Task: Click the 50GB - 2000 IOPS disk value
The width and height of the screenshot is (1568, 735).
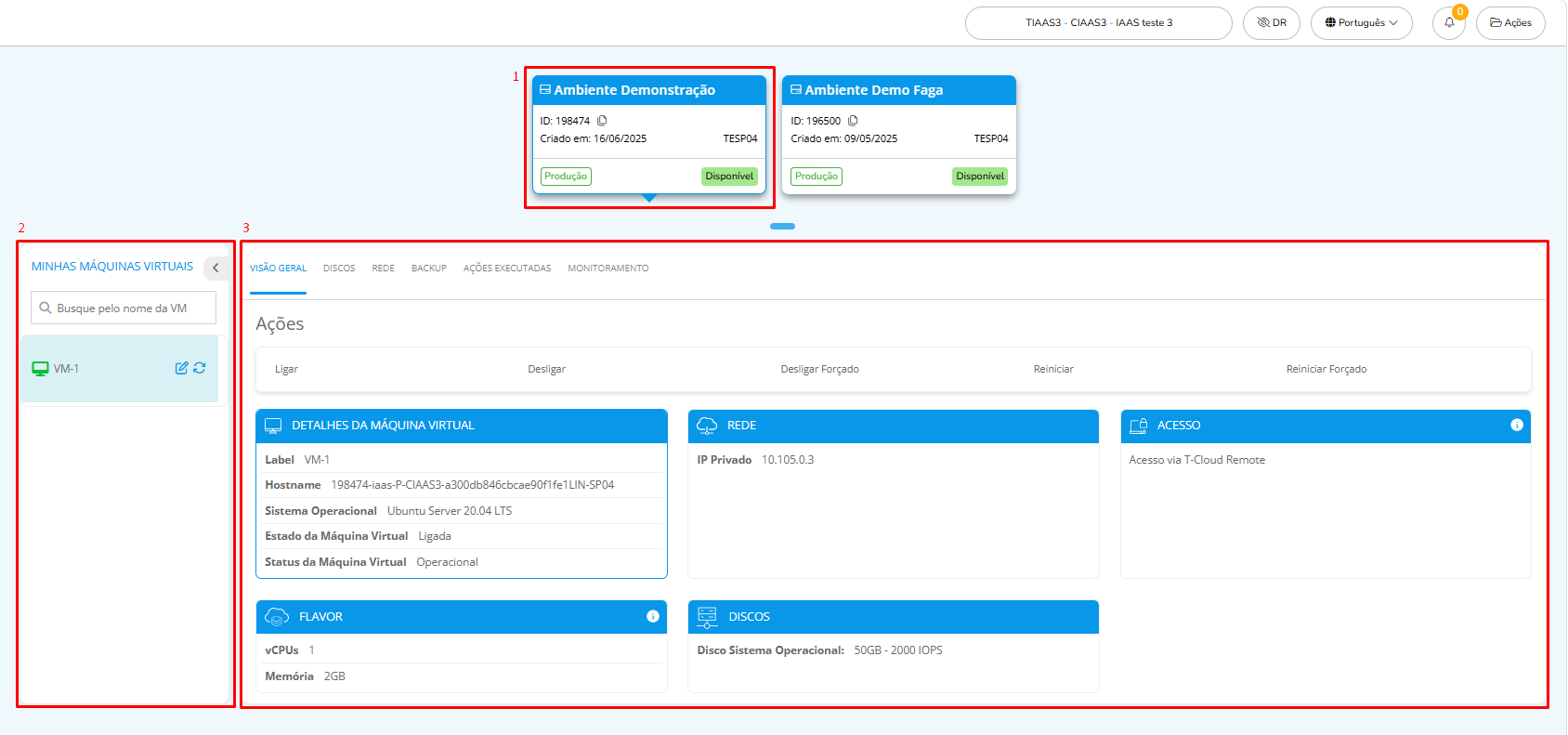Action: [898, 650]
